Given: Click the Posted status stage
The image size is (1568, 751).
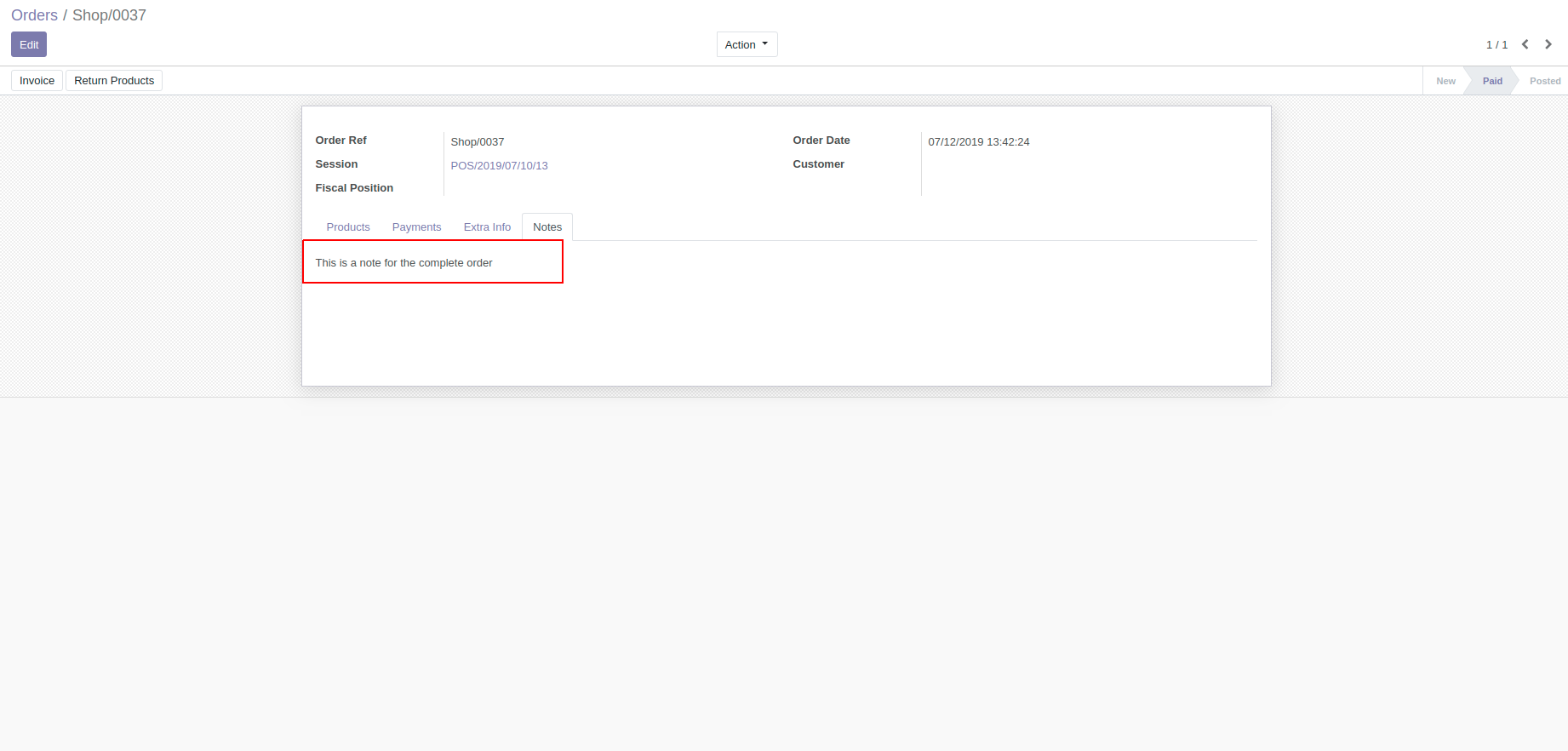Looking at the screenshot, I should point(1544,81).
